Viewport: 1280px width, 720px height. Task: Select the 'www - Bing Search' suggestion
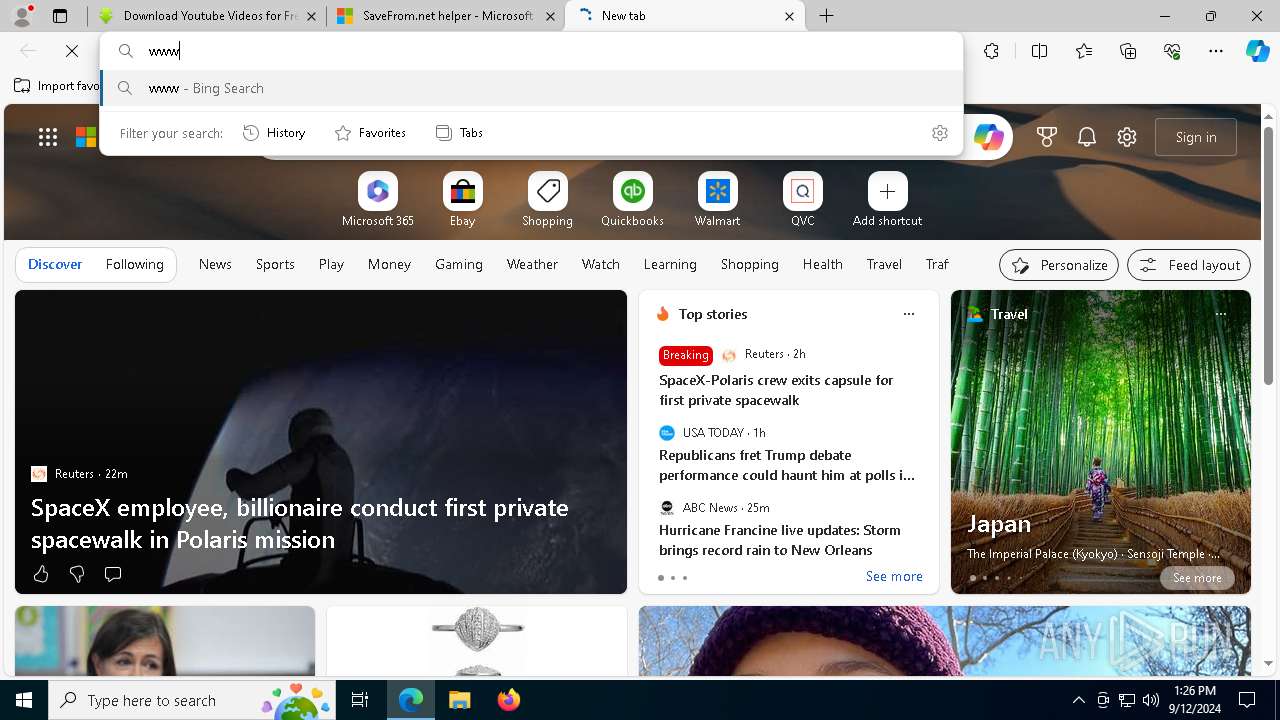click(x=532, y=88)
